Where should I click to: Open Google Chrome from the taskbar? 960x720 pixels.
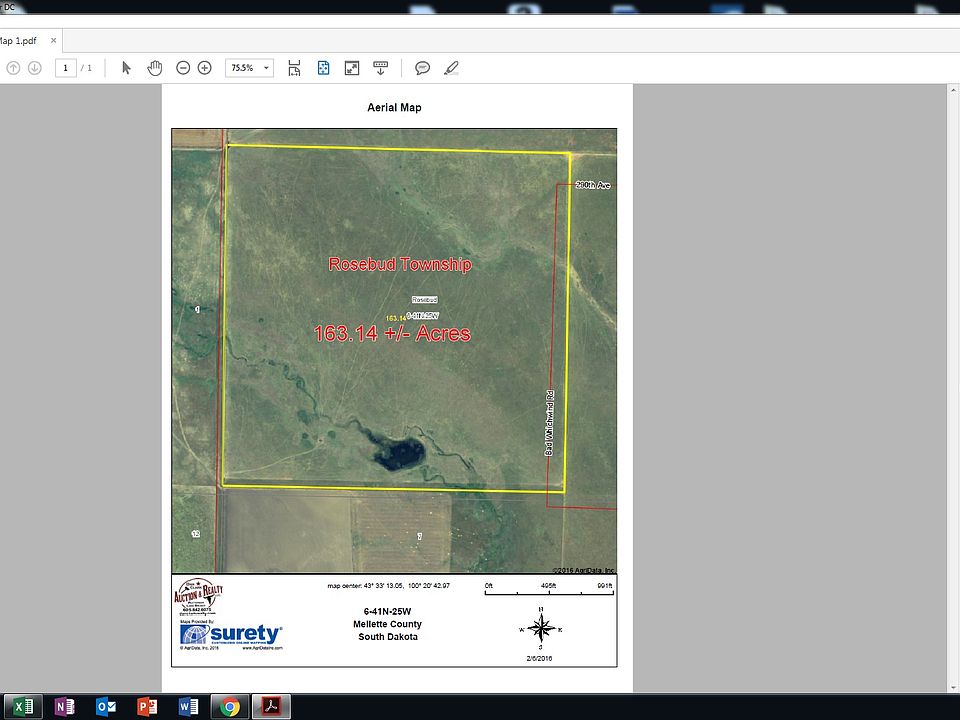tap(230, 707)
